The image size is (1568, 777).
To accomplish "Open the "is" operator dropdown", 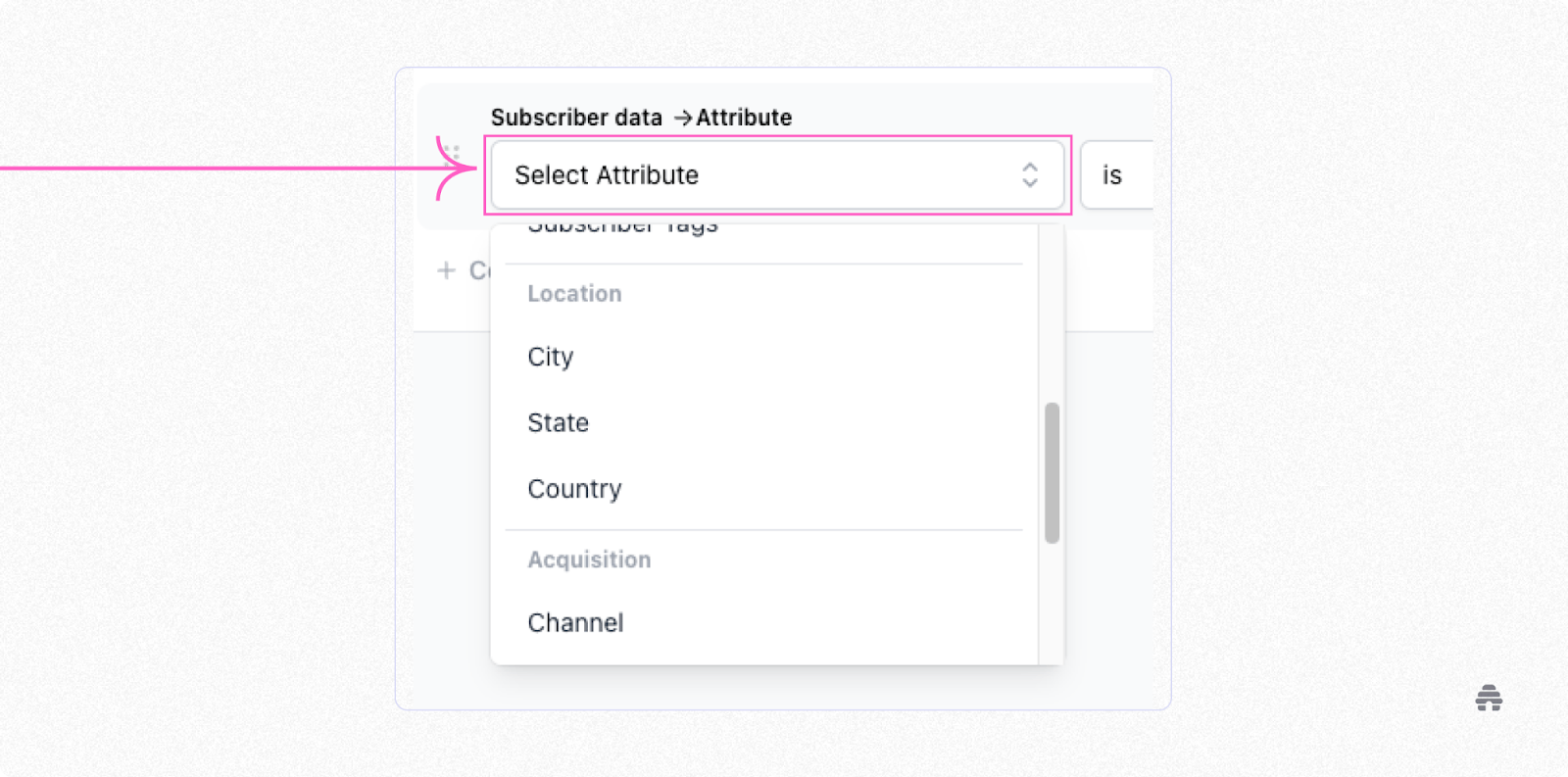I will (1115, 175).
